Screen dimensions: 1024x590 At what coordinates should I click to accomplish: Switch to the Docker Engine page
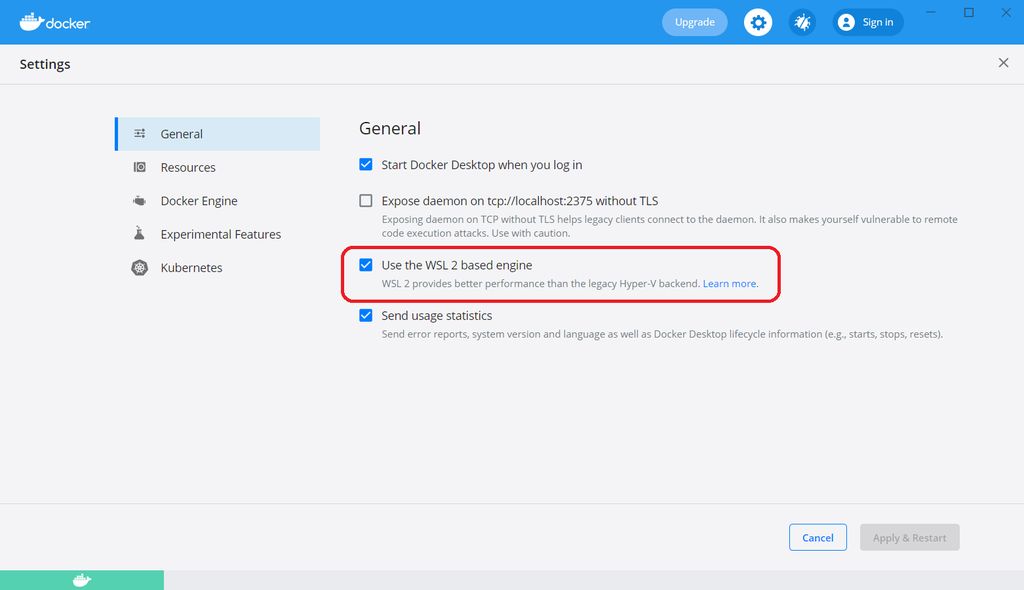(x=199, y=200)
